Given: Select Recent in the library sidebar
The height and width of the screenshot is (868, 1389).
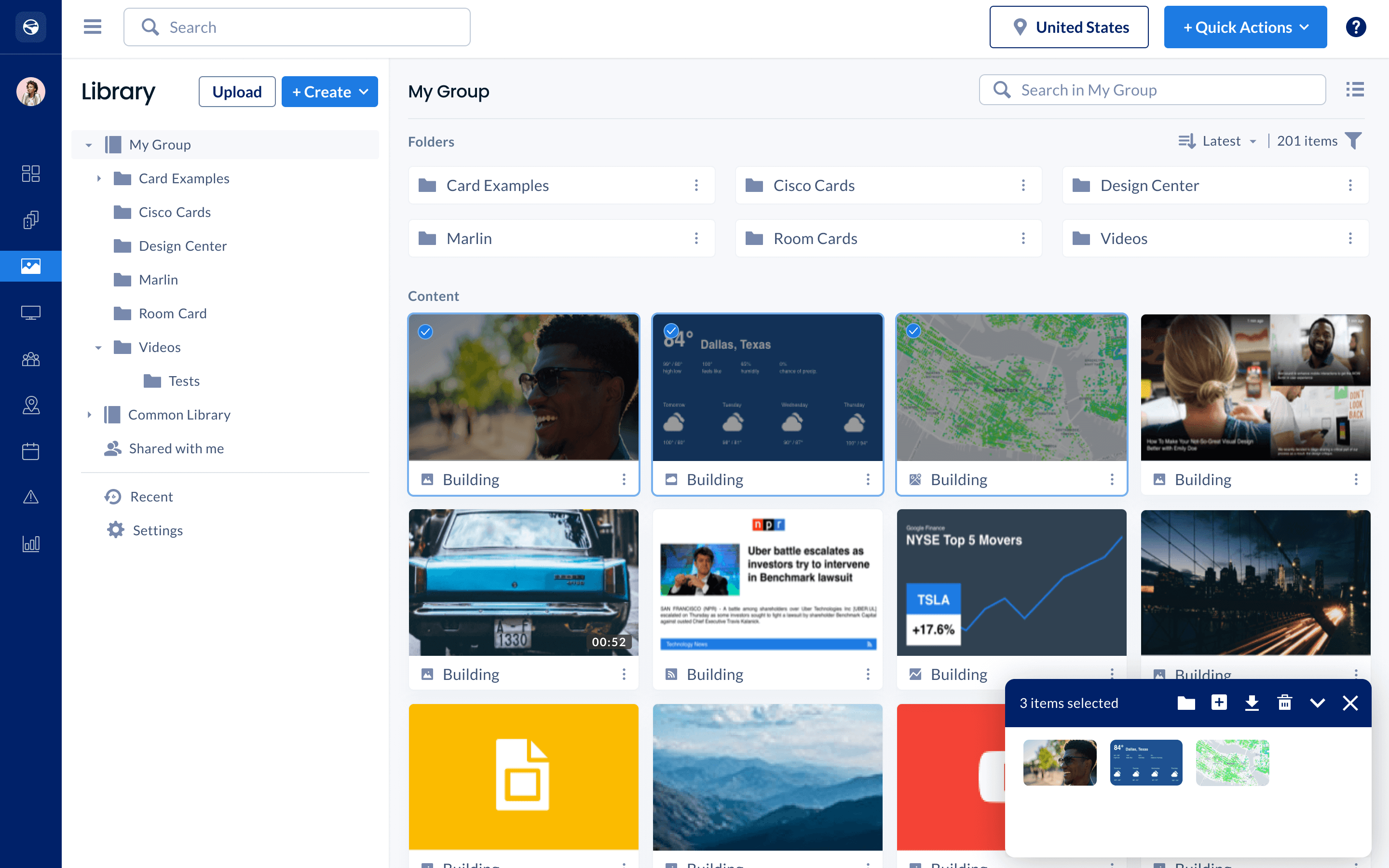Looking at the screenshot, I should (151, 497).
